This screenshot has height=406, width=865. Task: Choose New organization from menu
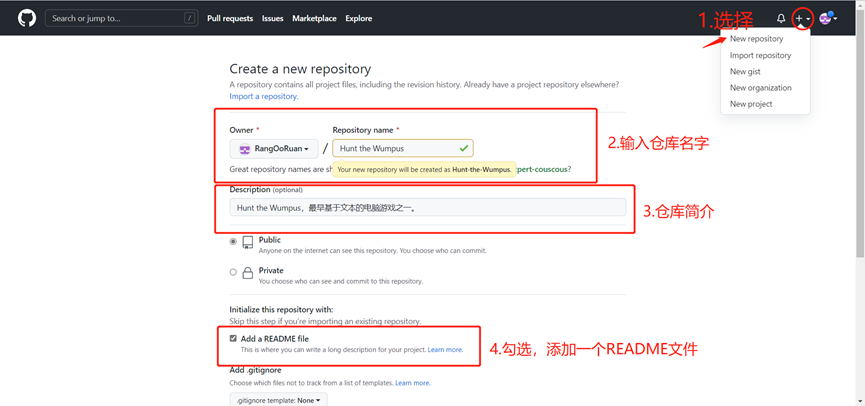click(x=760, y=88)
